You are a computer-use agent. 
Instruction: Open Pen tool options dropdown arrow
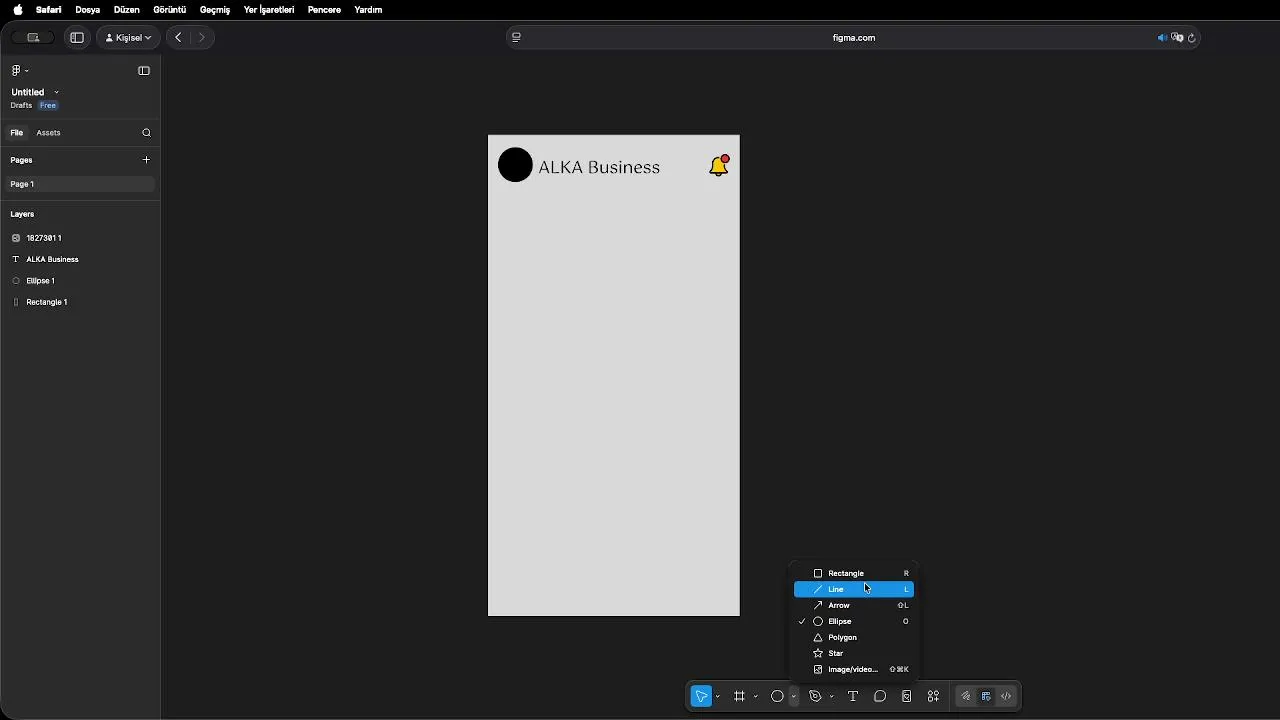click(x=831, y=697)
